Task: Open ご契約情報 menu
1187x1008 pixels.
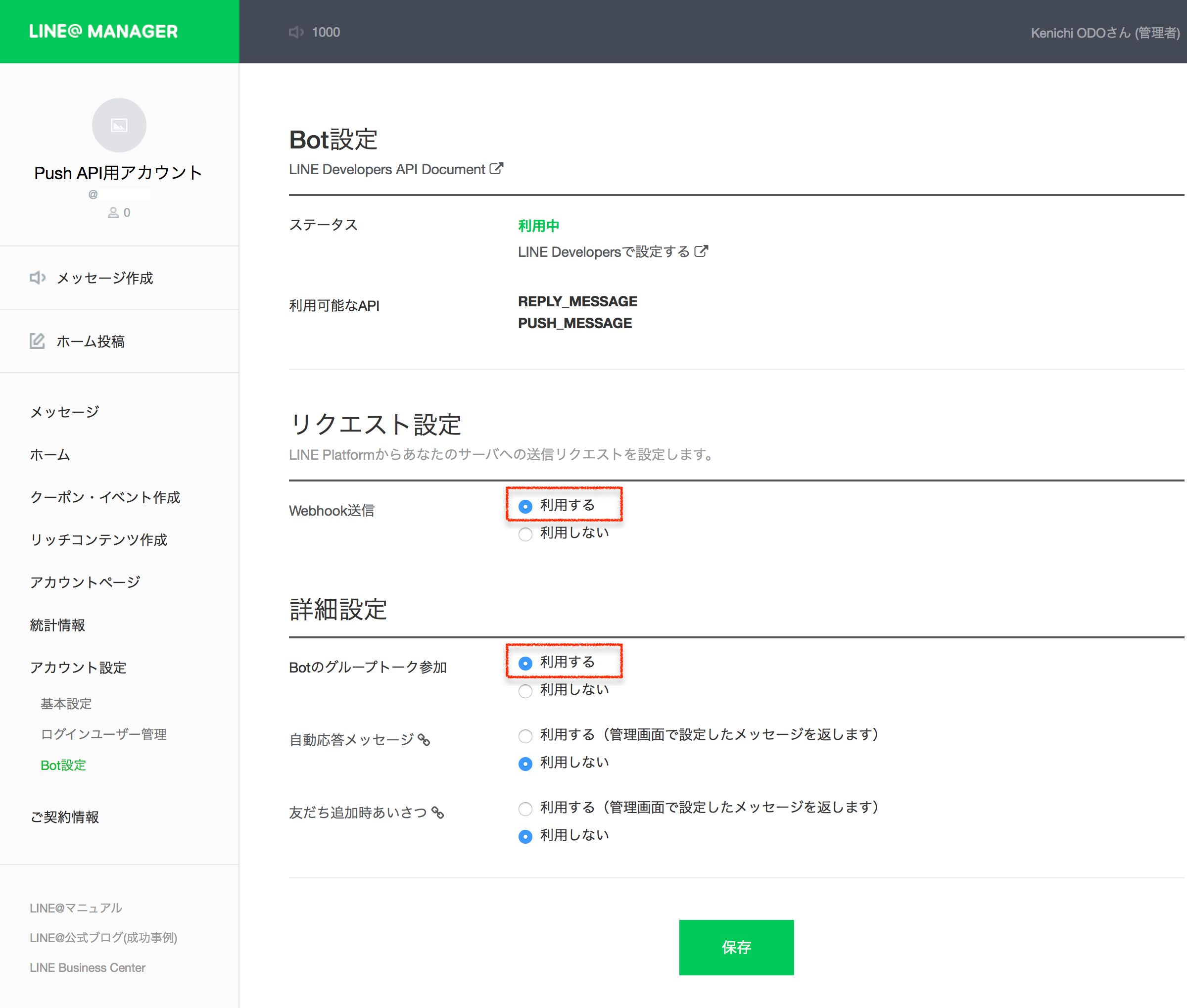Action: coord(64,817)
